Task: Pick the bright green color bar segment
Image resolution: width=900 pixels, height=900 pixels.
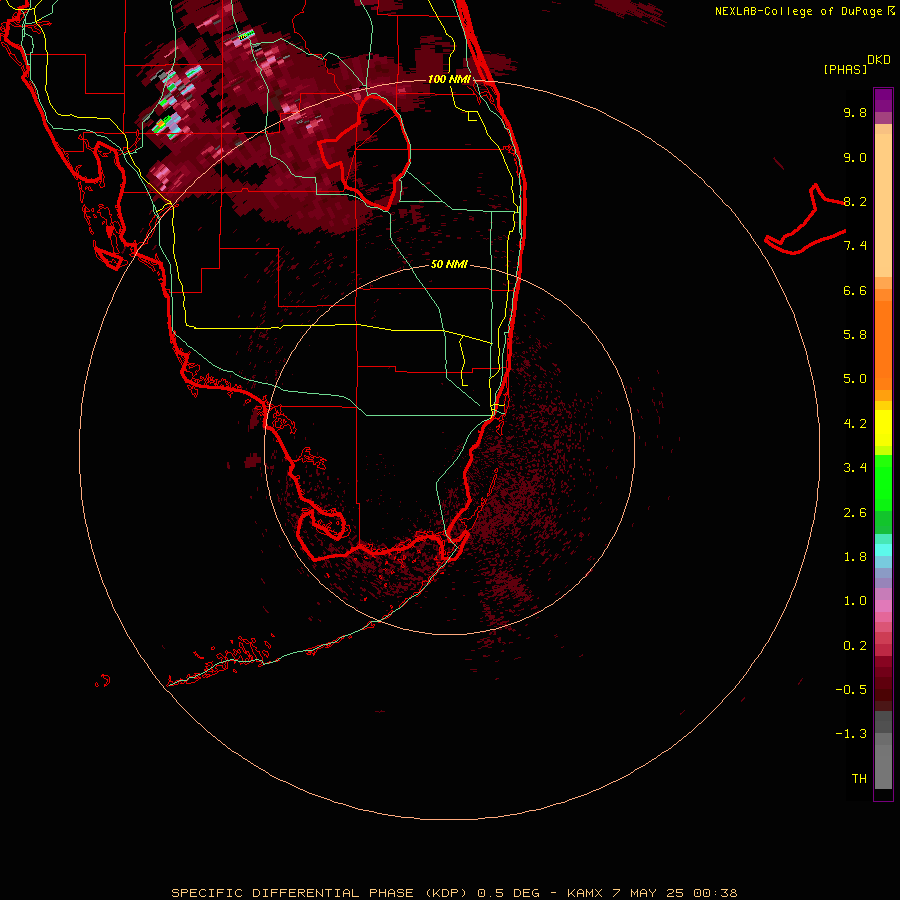Action: (883, 483)
